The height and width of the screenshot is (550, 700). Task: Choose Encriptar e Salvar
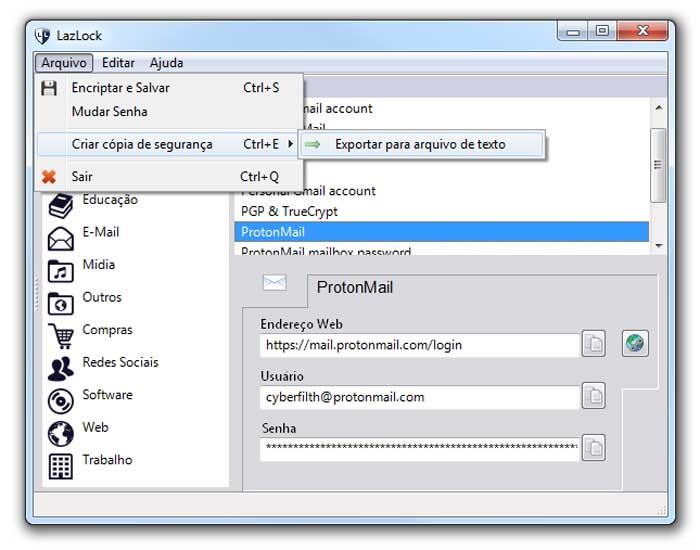[170, 88]
